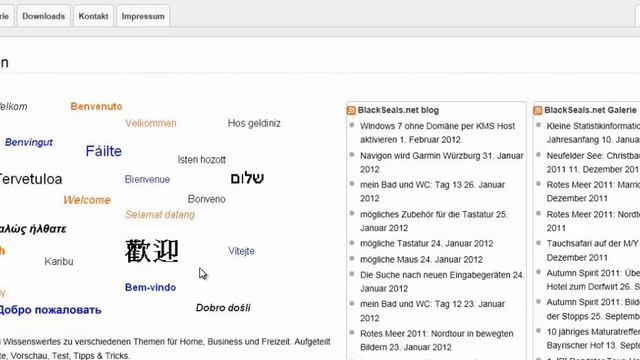Click the greeting 'Dobro došli'

point(223,308)
